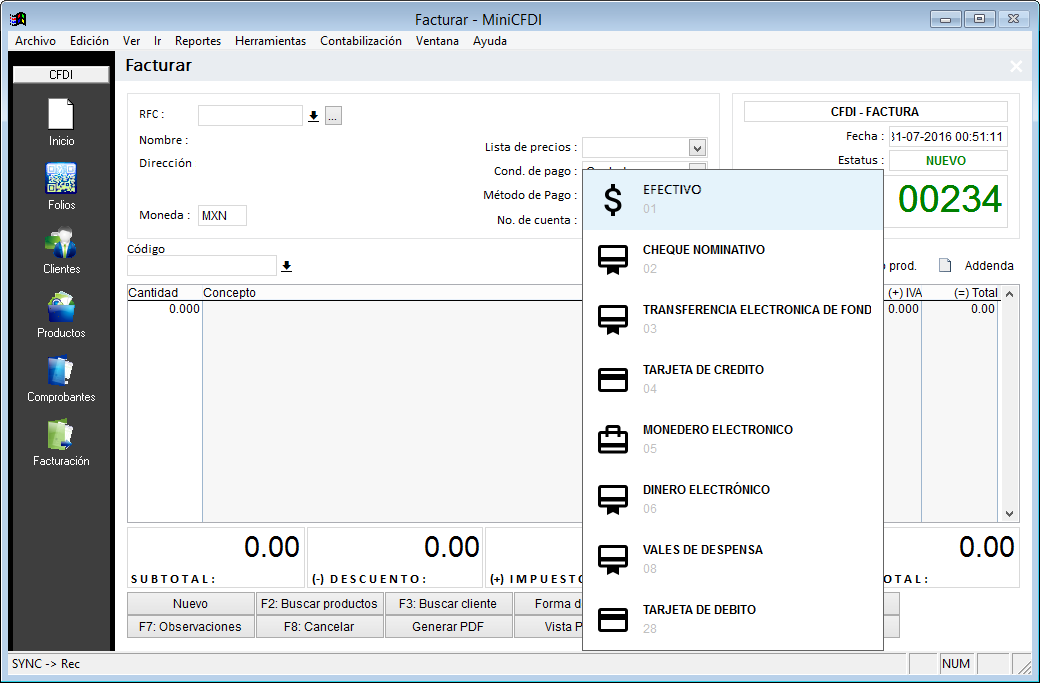
Task: Open the Clientes sidebar icon
Action: pos(61,242)
